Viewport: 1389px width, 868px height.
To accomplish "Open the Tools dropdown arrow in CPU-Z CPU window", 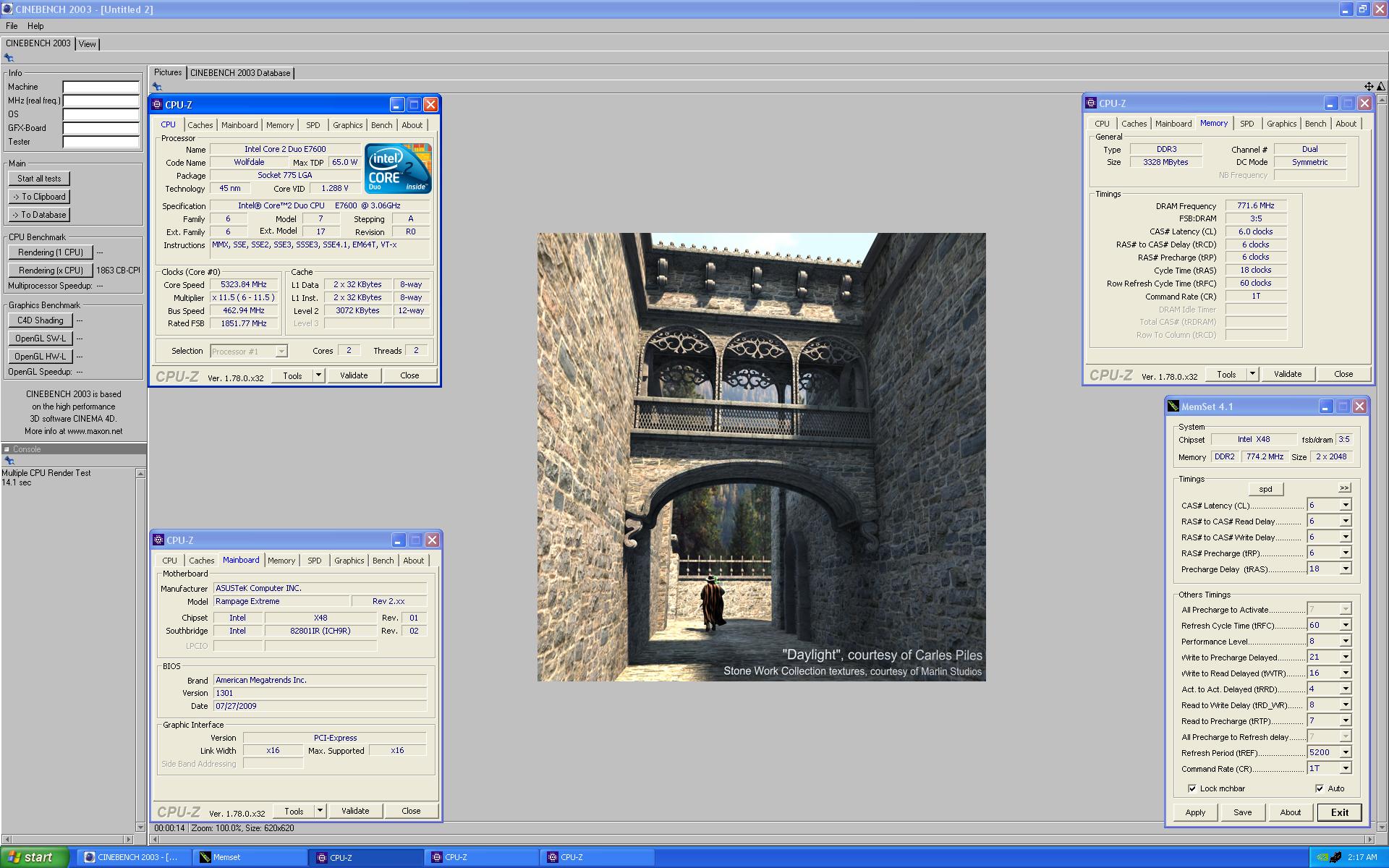I will [318, 375].
